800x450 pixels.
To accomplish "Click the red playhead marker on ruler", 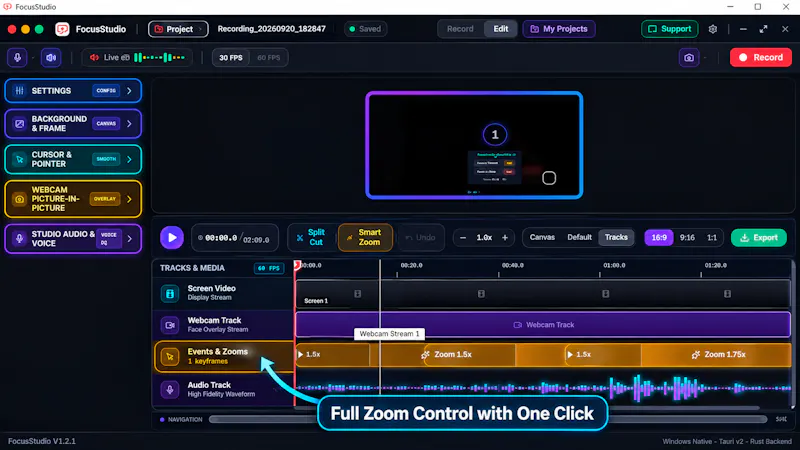I will pos(297,265).
